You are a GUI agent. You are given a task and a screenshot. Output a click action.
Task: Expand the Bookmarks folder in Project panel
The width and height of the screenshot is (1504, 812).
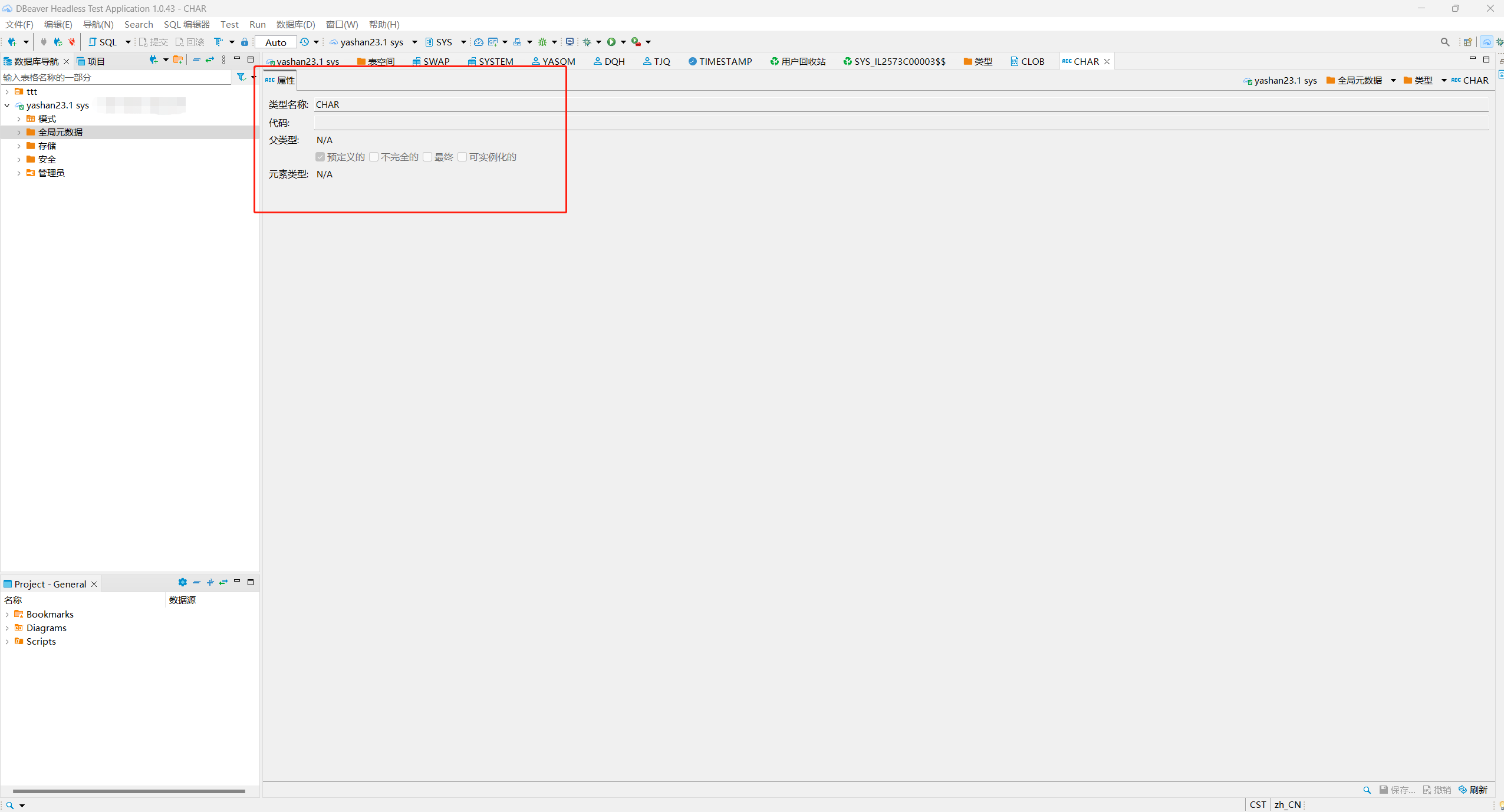[x=7, y=615]
